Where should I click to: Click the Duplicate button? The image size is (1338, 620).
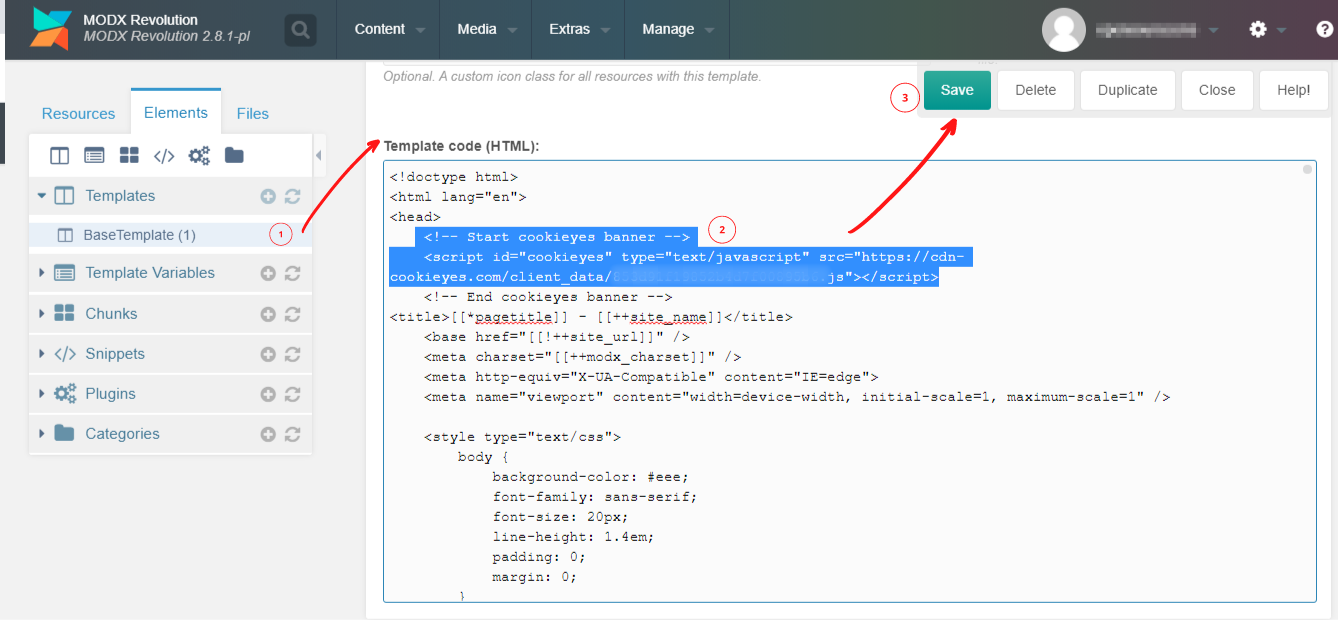click(1127, 90)
